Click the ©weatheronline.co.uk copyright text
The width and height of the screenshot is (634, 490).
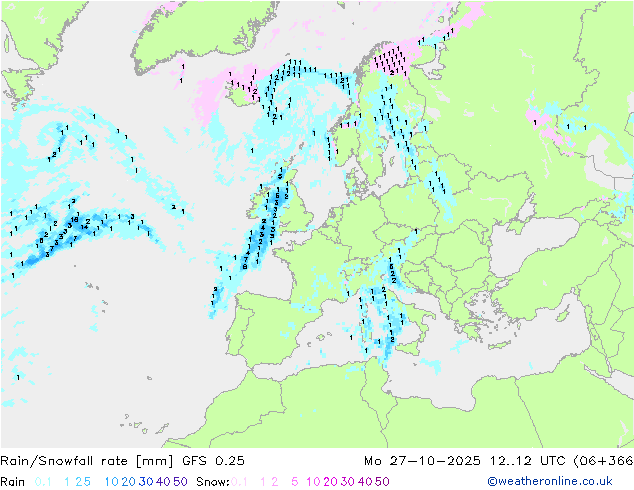tap(550, 481)
